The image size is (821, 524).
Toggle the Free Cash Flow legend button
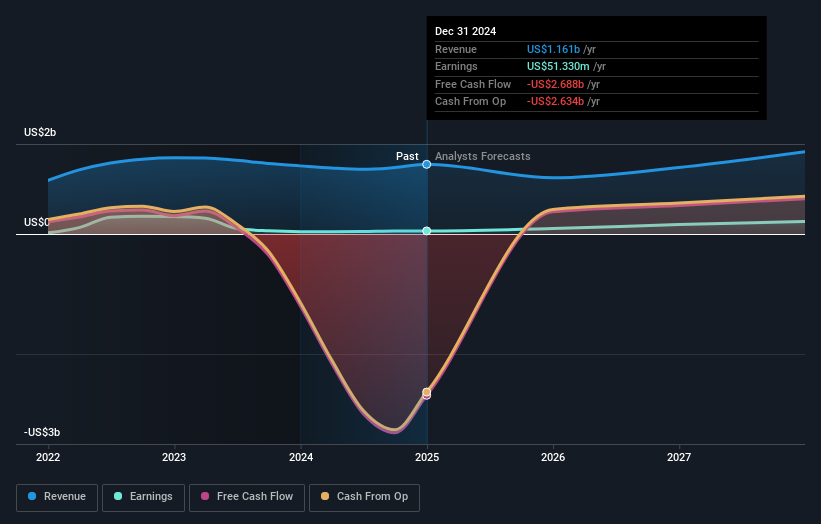coord(247,497)
